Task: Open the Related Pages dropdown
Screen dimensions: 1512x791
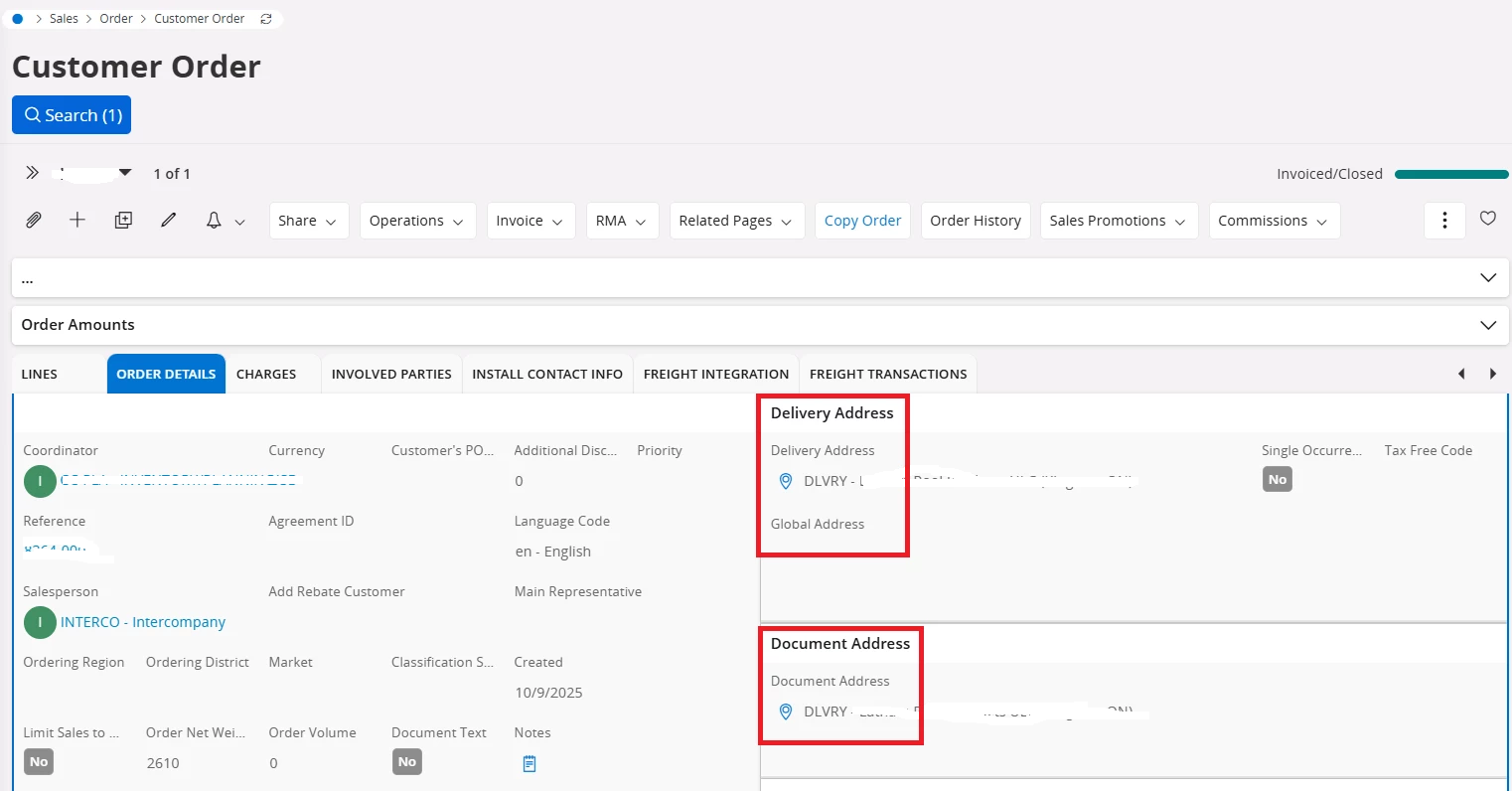Action: pyautogui.click(x=736, y=221)
